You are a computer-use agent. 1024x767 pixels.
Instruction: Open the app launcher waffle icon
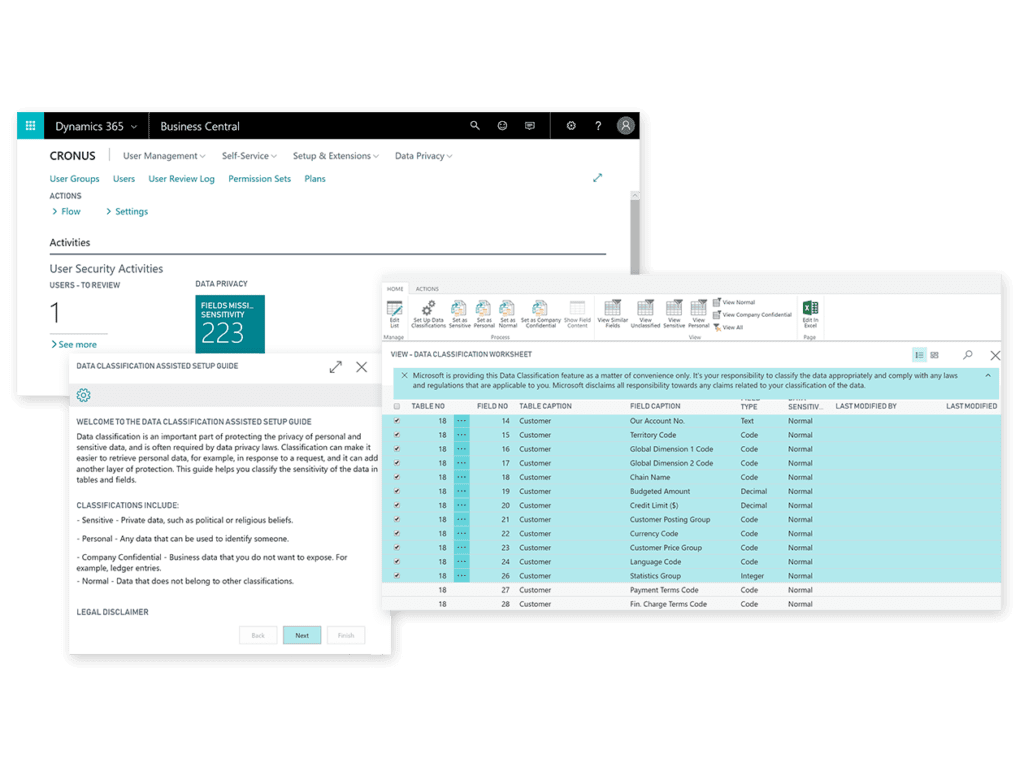click(x=30, y=126)
